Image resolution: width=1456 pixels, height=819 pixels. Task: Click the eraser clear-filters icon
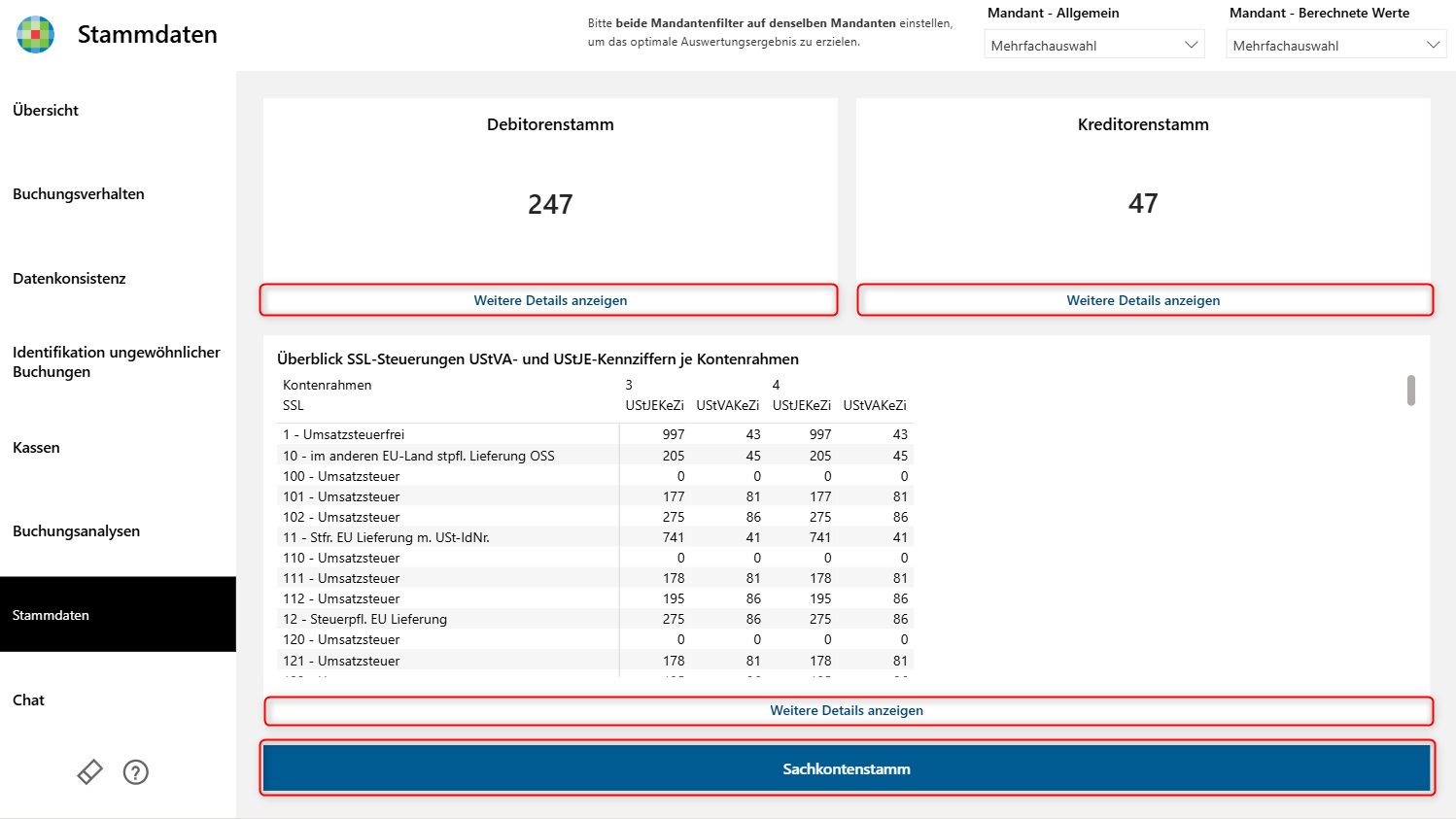89,772
